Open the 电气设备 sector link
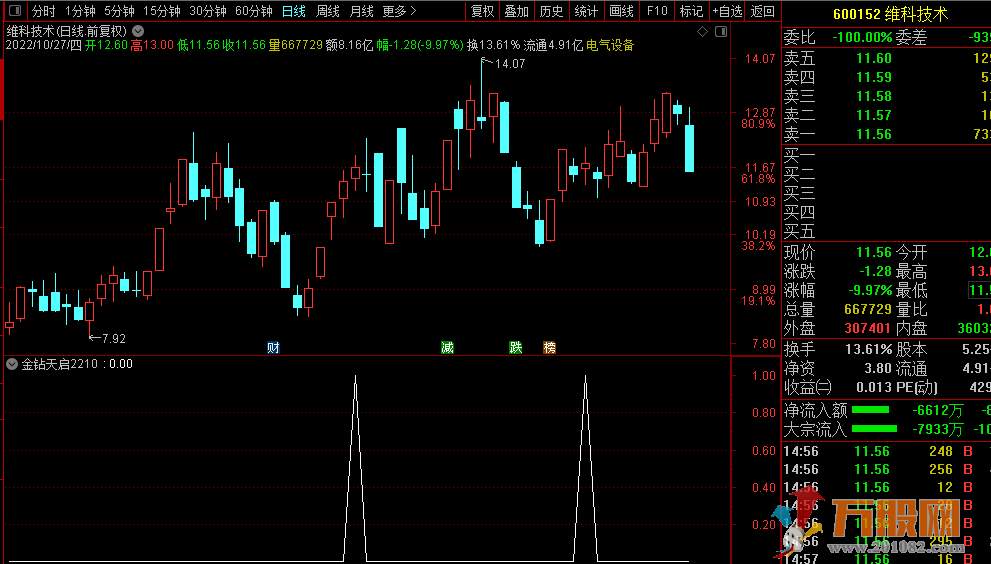 (610, 45)
